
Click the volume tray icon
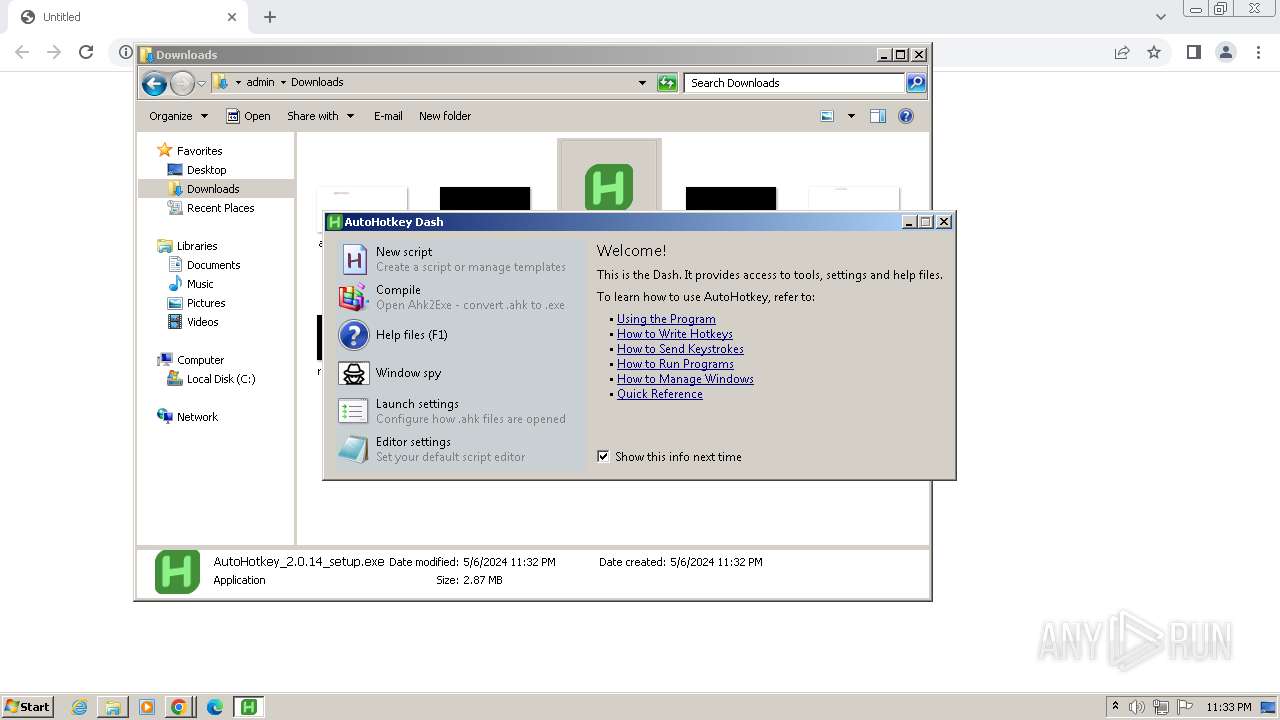[1137, 707]
